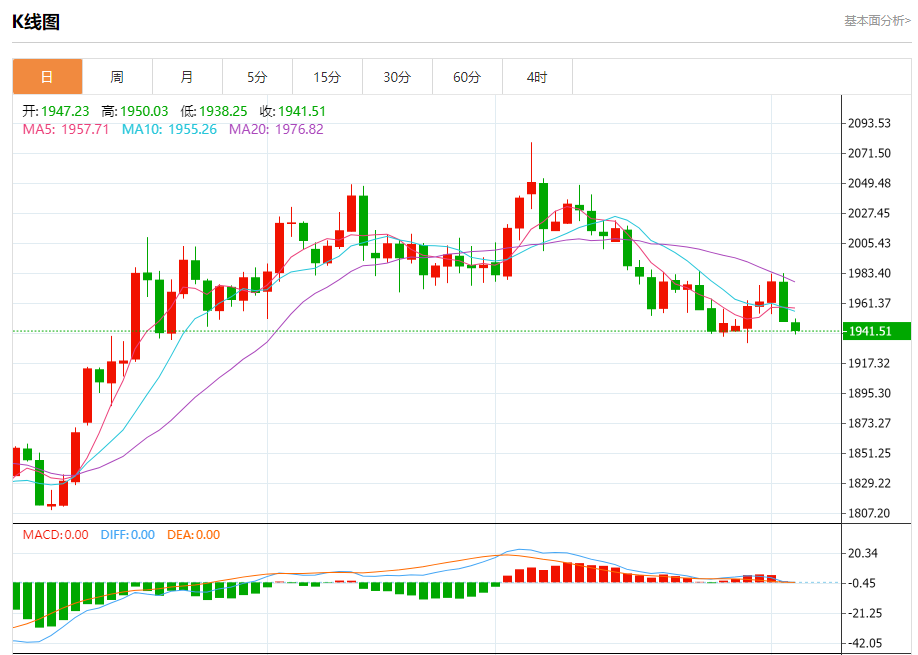Click the 1807.20 price axis label
The width and height of the screenshot is (918, 655).
(869, 513)
